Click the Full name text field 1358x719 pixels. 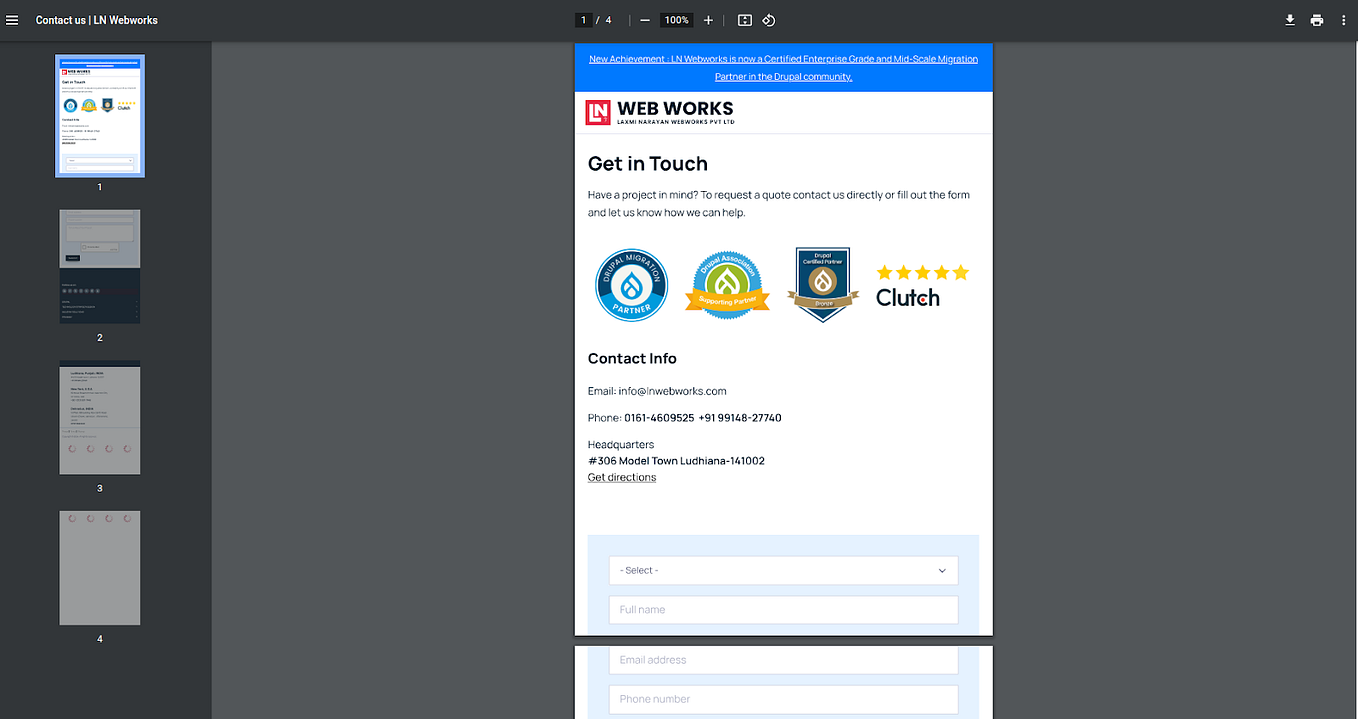[x=783, y=609]
